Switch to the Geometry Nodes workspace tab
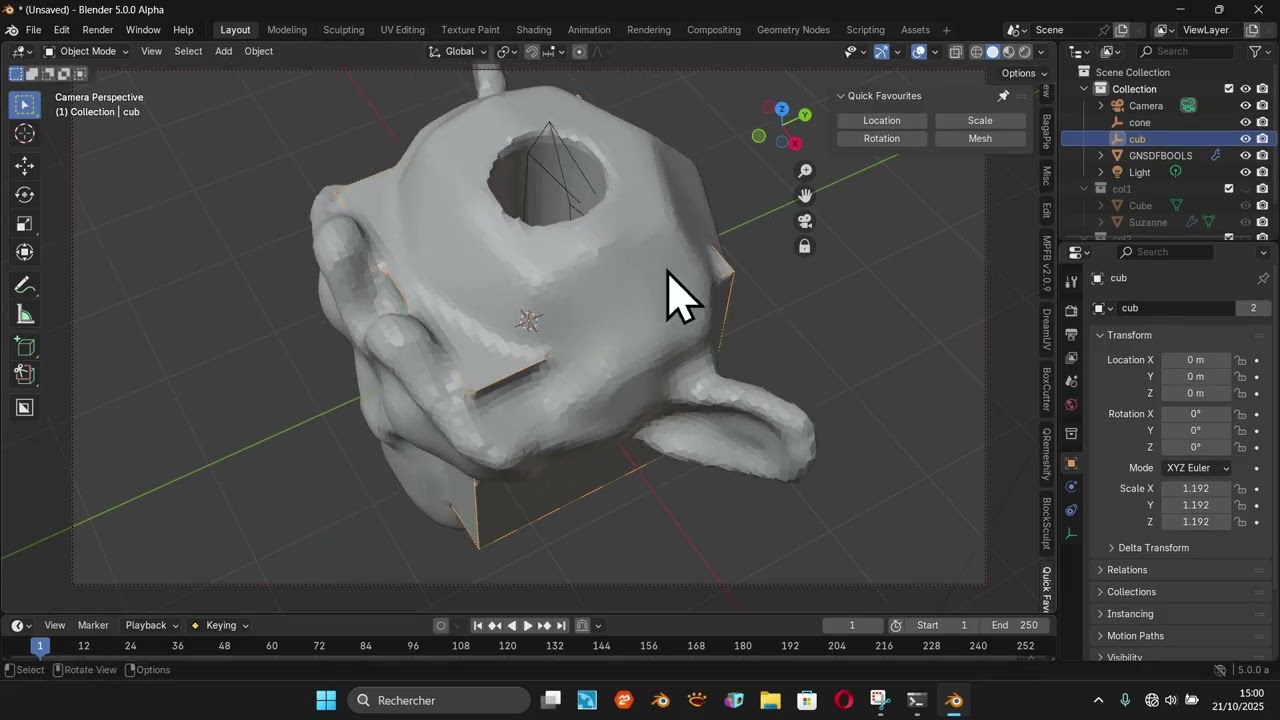Screen dimensions: 1280x720 [793, 30]
